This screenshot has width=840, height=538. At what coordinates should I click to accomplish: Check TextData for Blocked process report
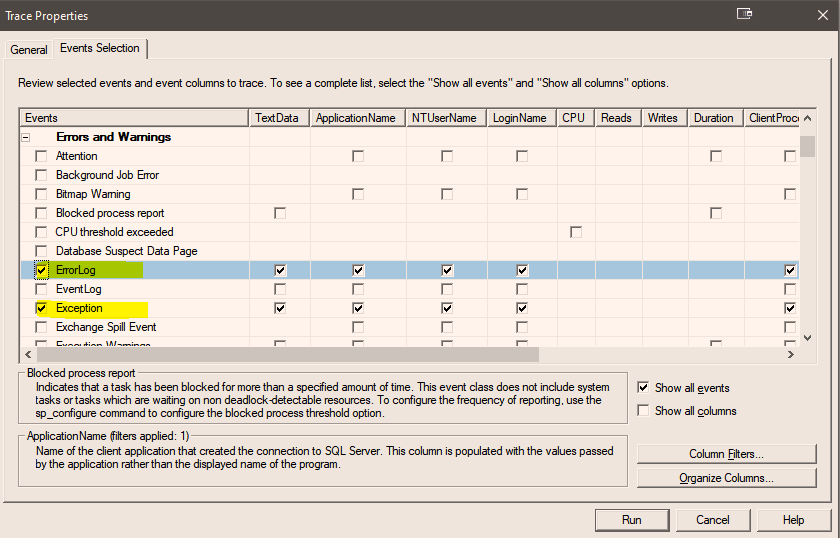tap(280, 213)
